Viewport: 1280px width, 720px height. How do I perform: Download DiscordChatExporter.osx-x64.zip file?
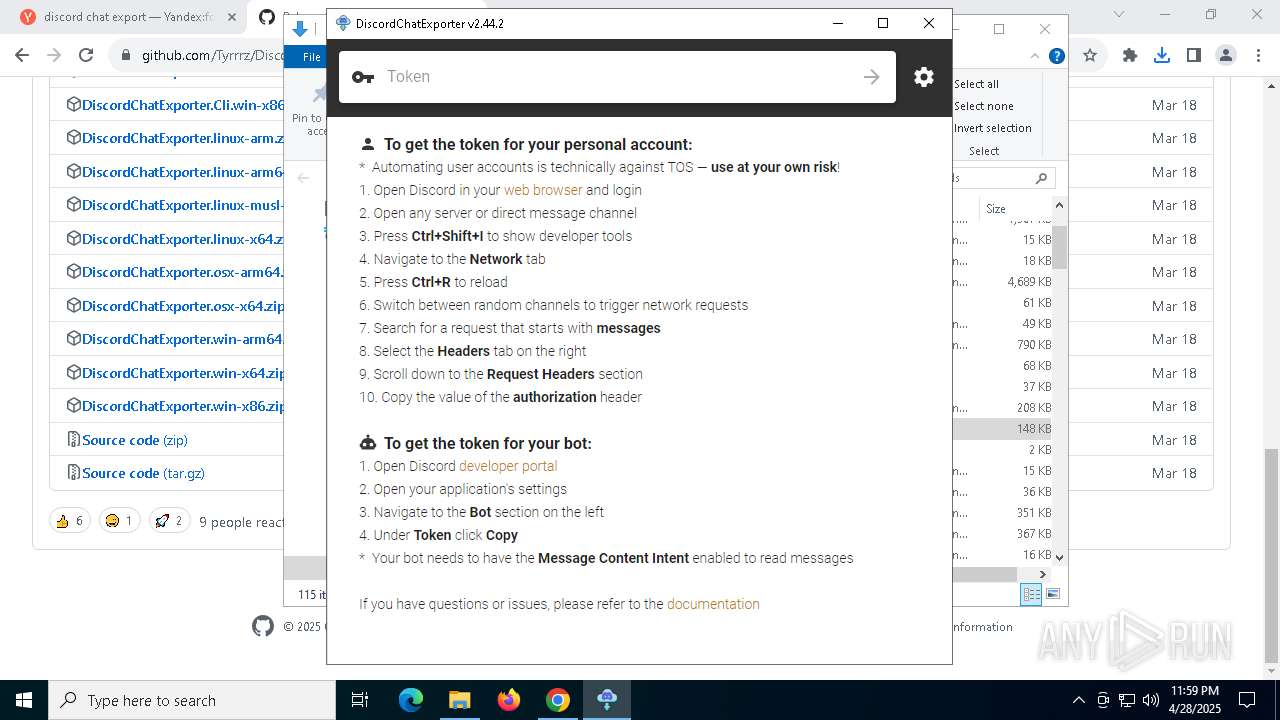pos(183,306)
